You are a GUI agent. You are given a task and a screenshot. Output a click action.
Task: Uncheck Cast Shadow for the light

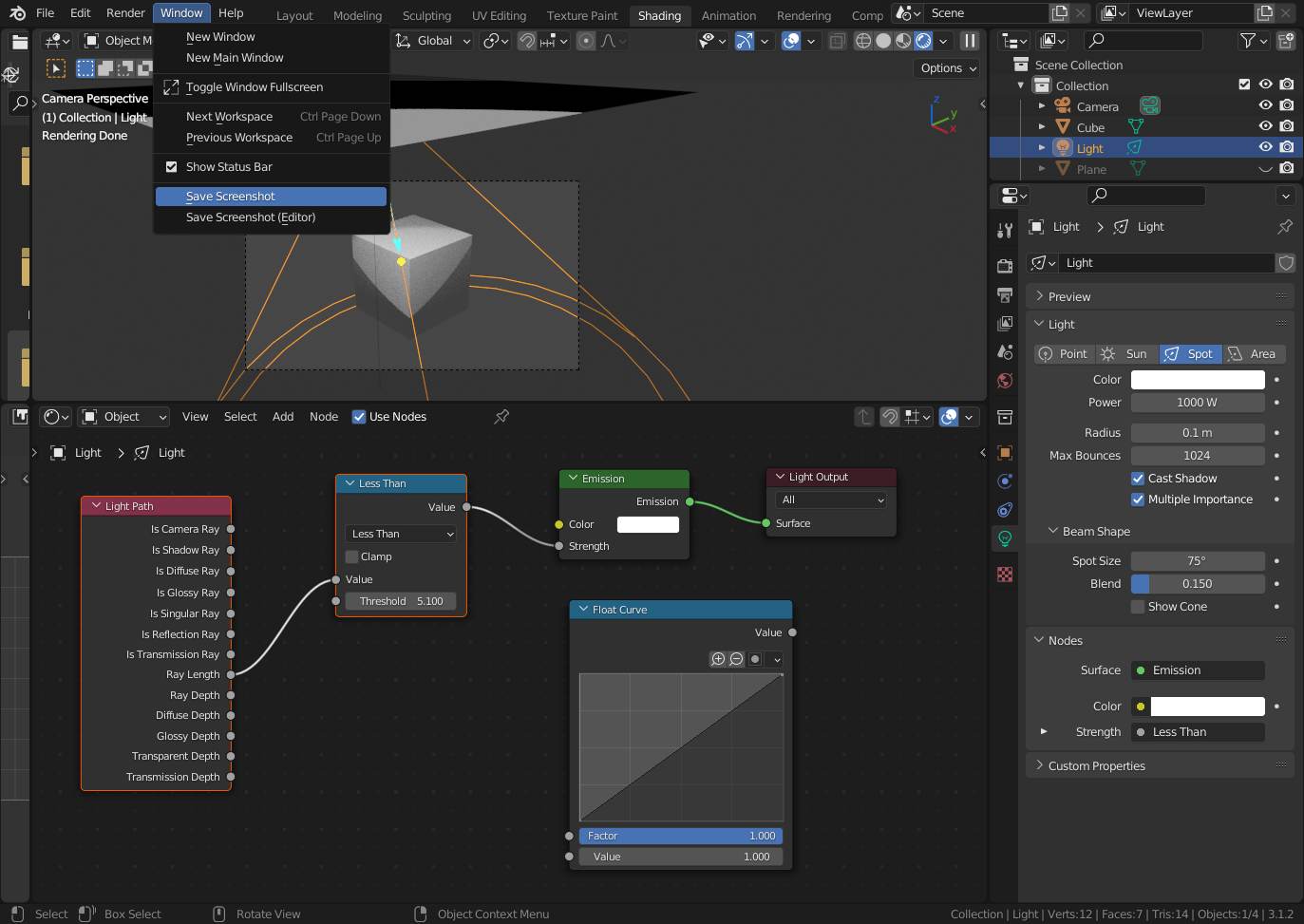(x=1137, y=478)
